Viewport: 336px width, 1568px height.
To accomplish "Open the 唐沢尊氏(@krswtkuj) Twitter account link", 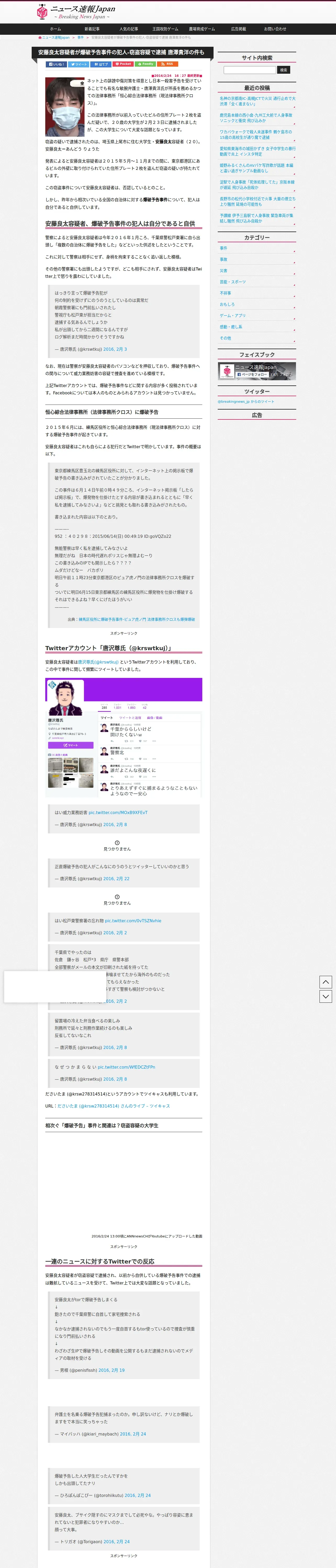I will (x=98, y=662).
